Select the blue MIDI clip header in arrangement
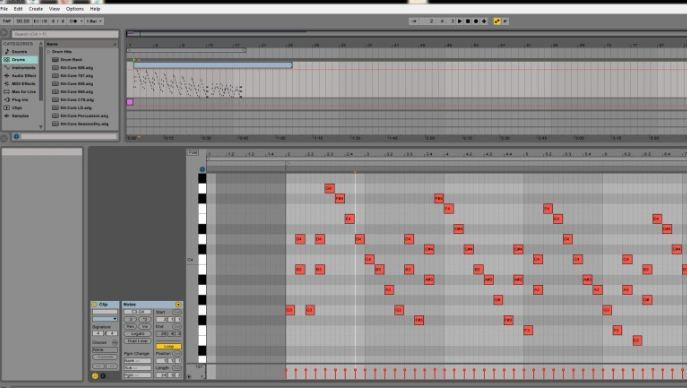Viewport: 687px width, 388px height. 213,65
